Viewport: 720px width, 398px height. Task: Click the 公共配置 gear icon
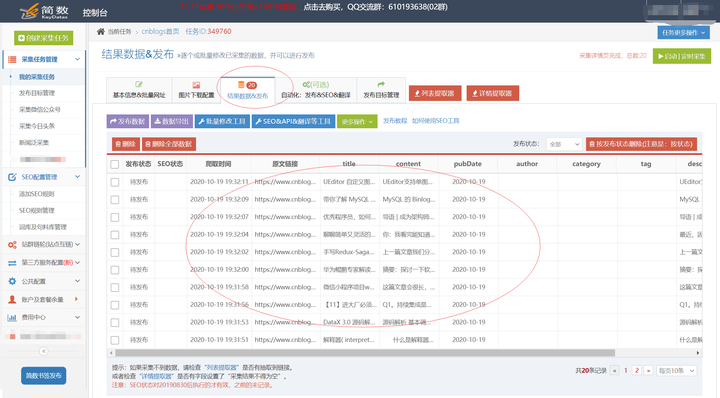12,281
